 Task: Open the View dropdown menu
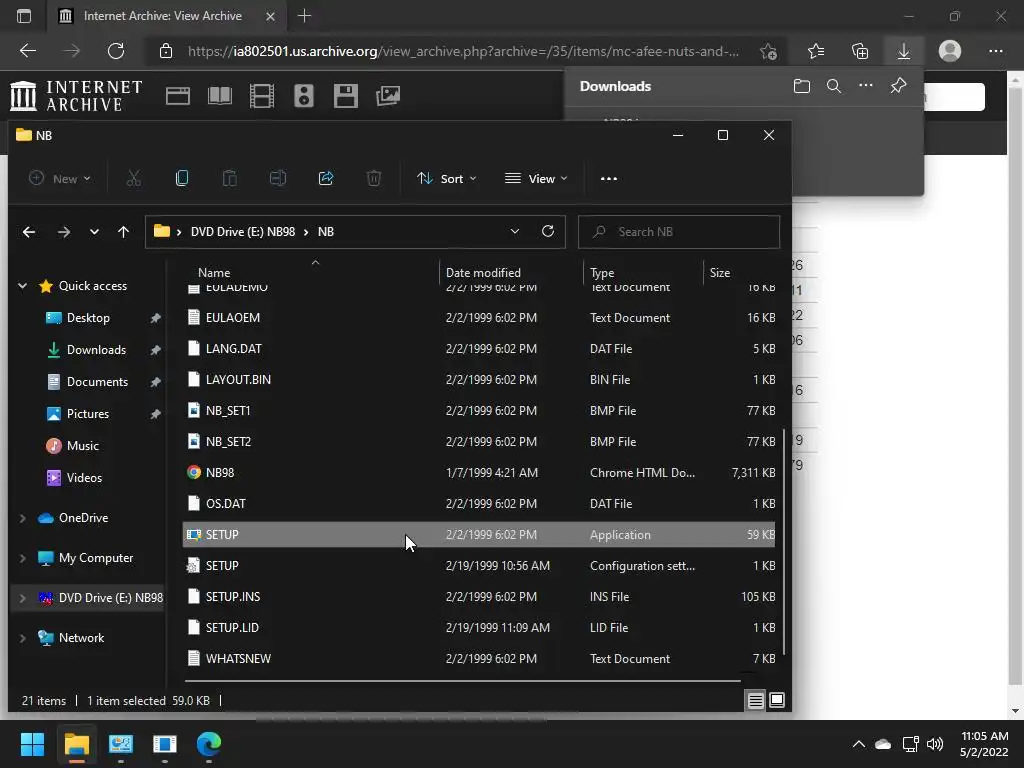536,178
